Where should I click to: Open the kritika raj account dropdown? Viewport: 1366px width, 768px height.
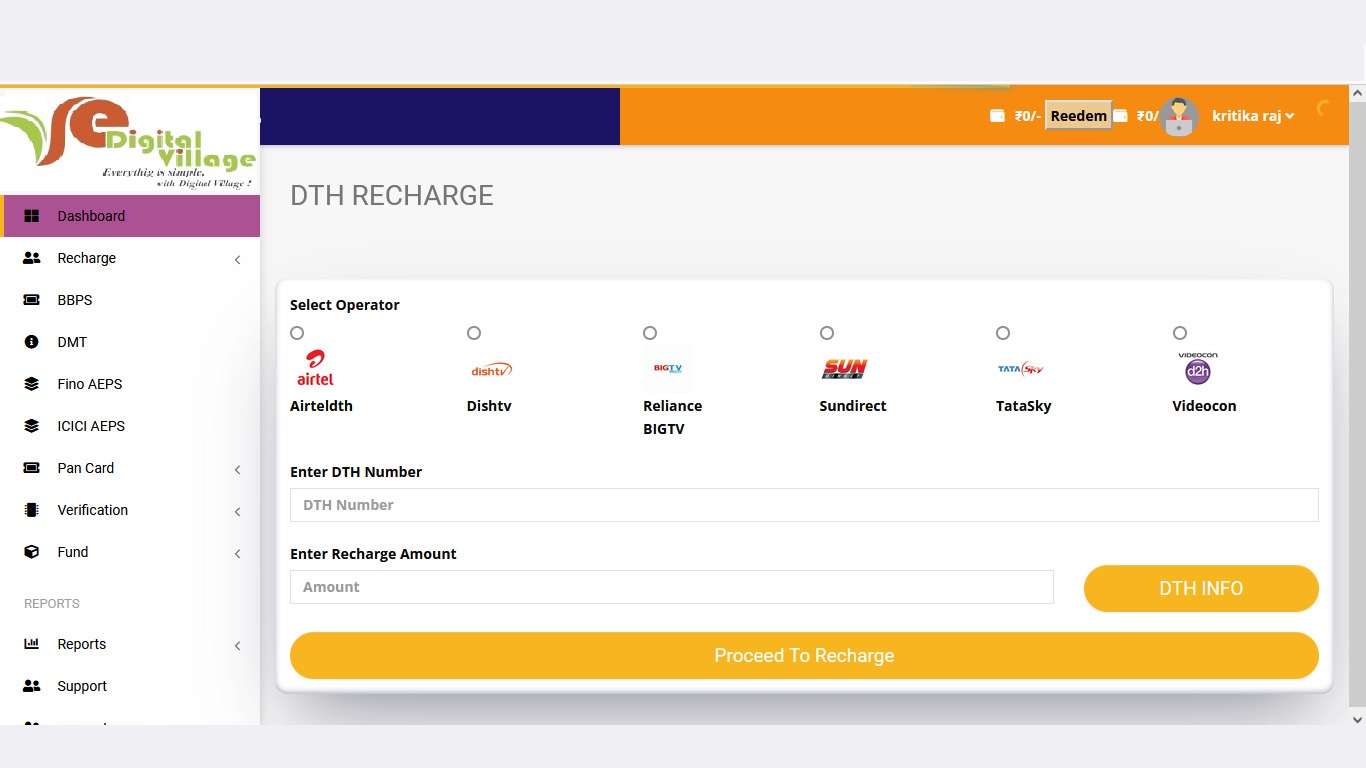coord(1253,116)
